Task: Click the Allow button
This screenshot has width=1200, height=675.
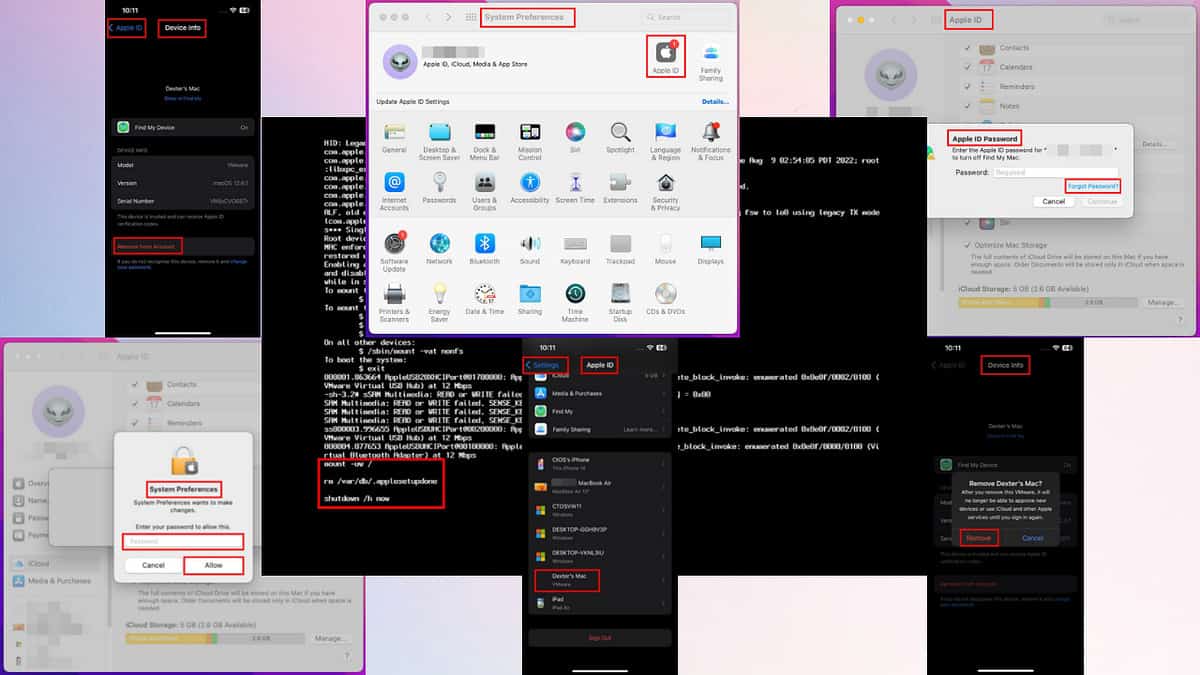Action: pyautogui.click(x=213, y=565)
